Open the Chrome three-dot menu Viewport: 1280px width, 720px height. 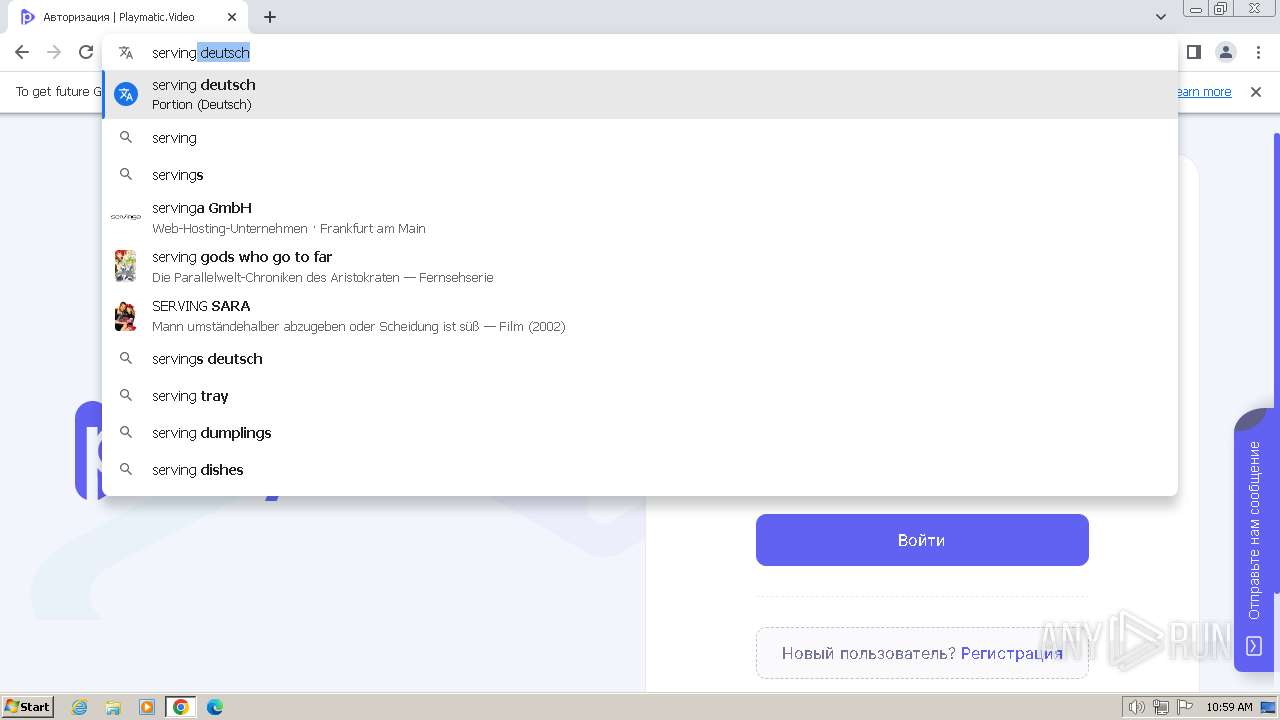click(1258, 52)
